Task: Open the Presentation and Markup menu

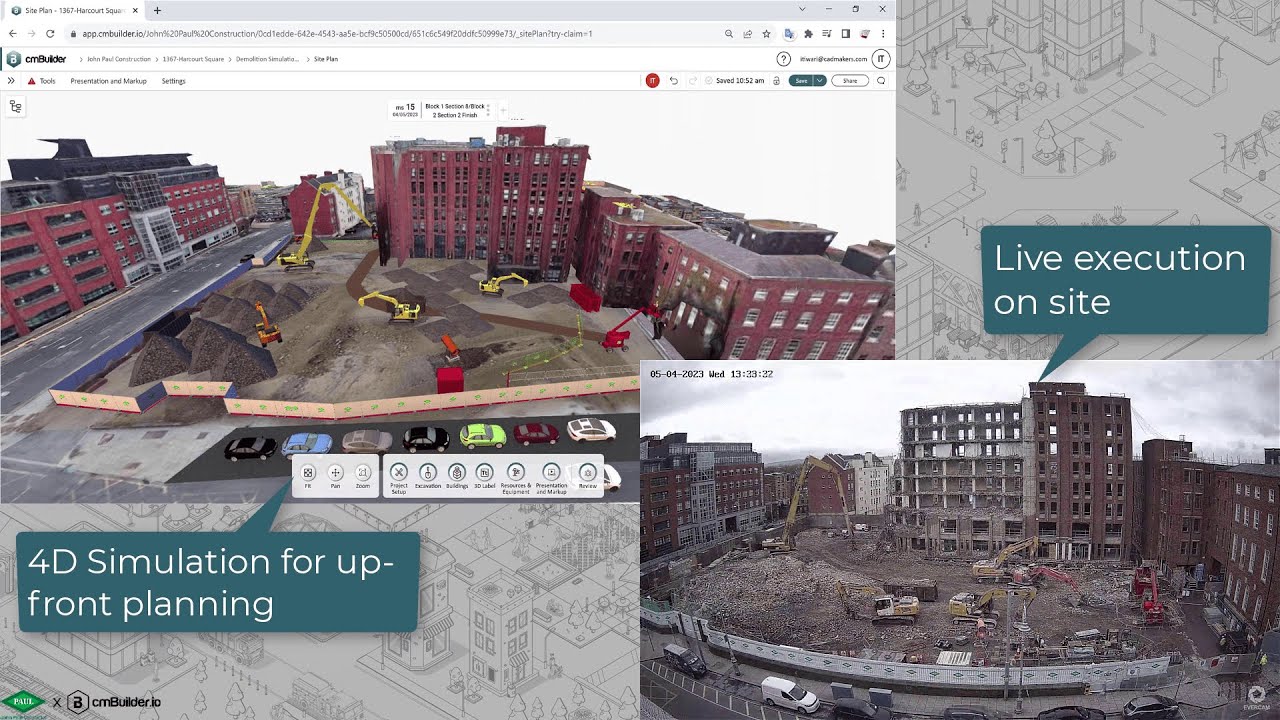Action: [108, 81]
